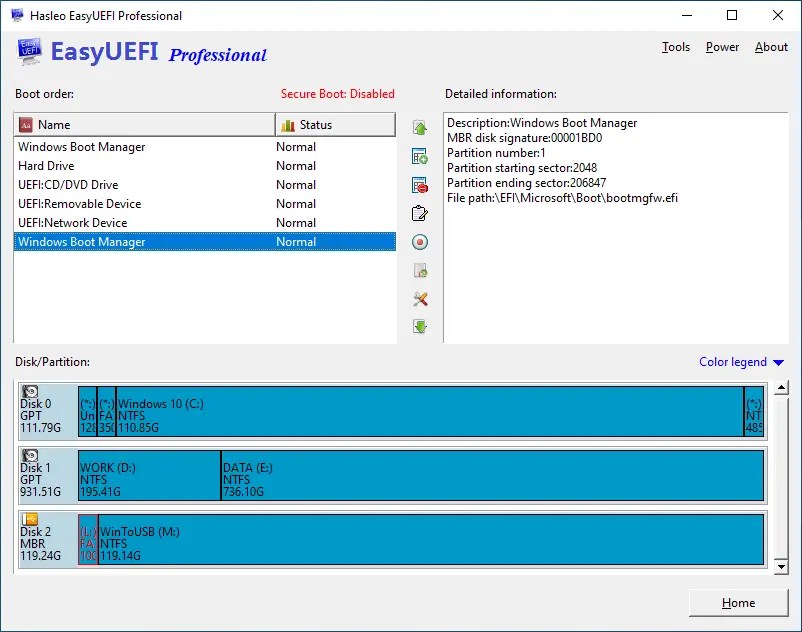Select the last NTFS partition on Disk 0

pos(754,412)
